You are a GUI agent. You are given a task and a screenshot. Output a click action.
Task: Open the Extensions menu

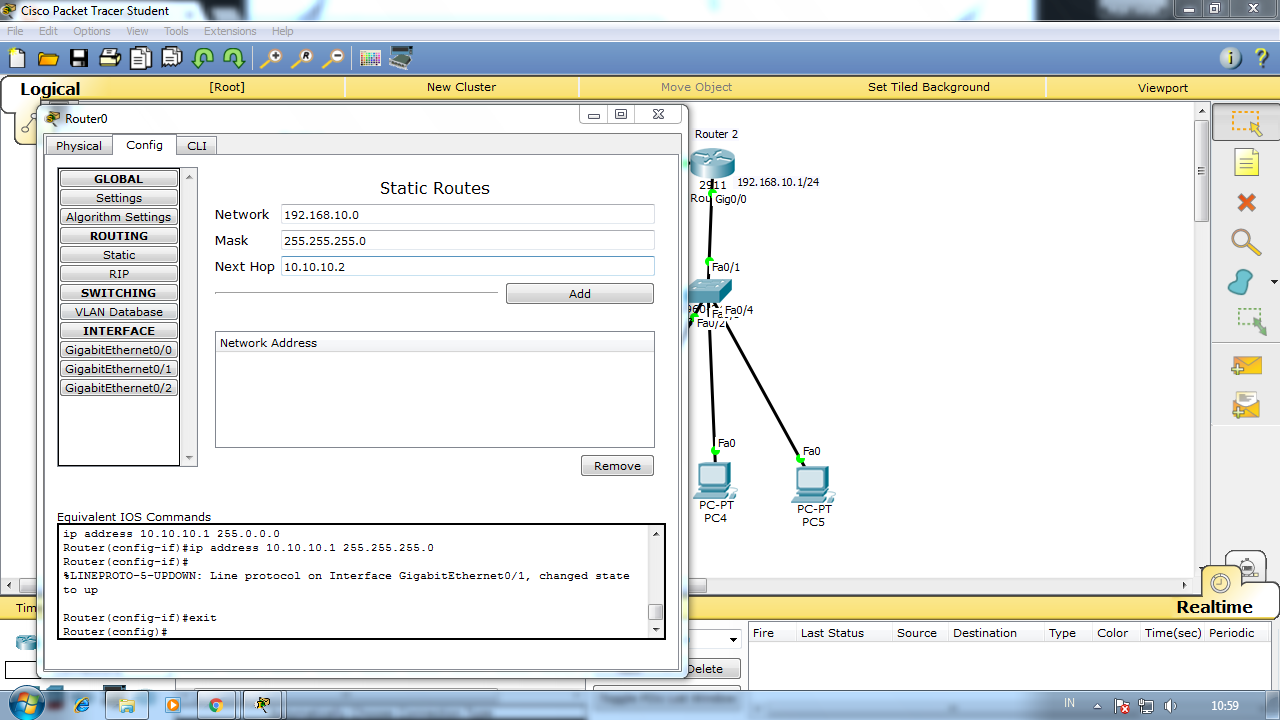230,31
